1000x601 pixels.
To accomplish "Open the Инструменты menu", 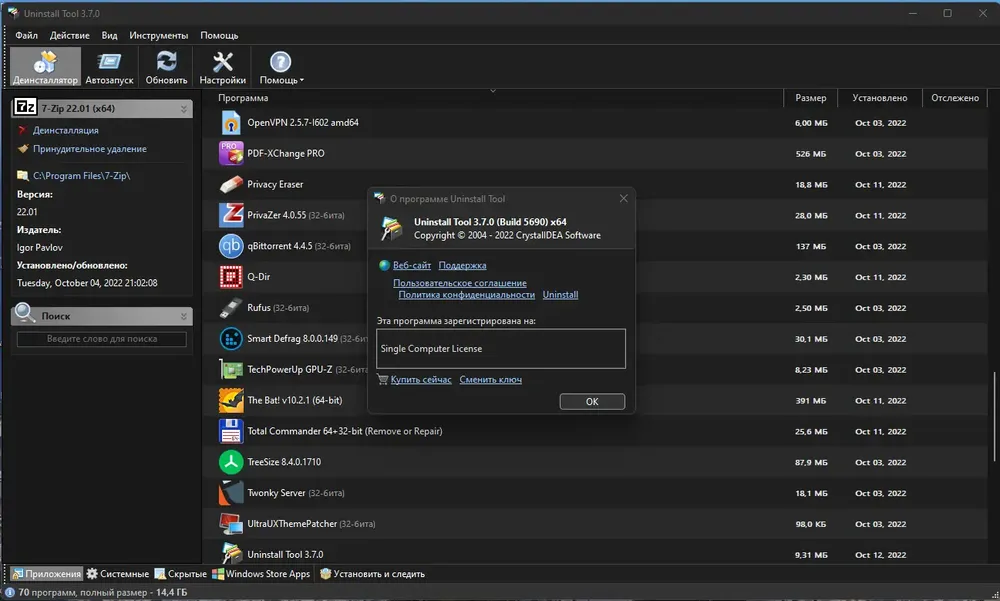I will coord(159,35).
